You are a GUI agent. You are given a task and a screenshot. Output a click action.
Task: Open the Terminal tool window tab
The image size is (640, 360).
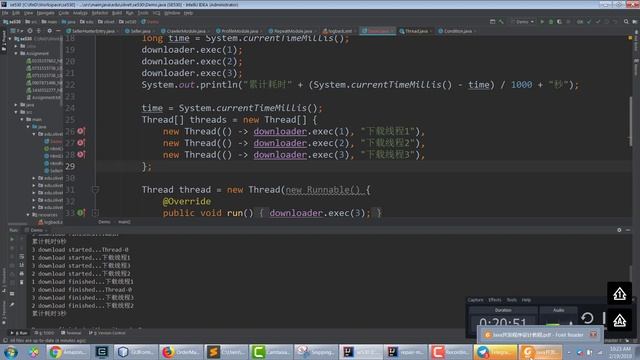pos(71,333)
